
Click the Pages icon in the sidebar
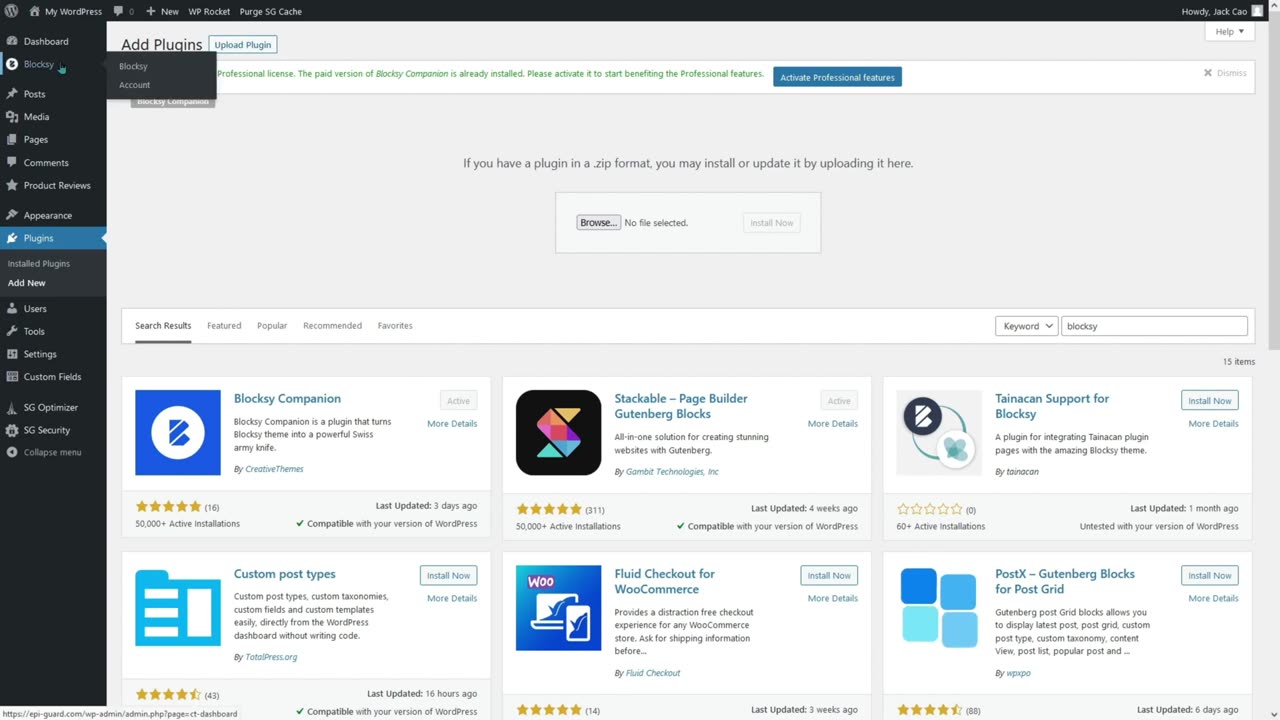tap(12, 140)
